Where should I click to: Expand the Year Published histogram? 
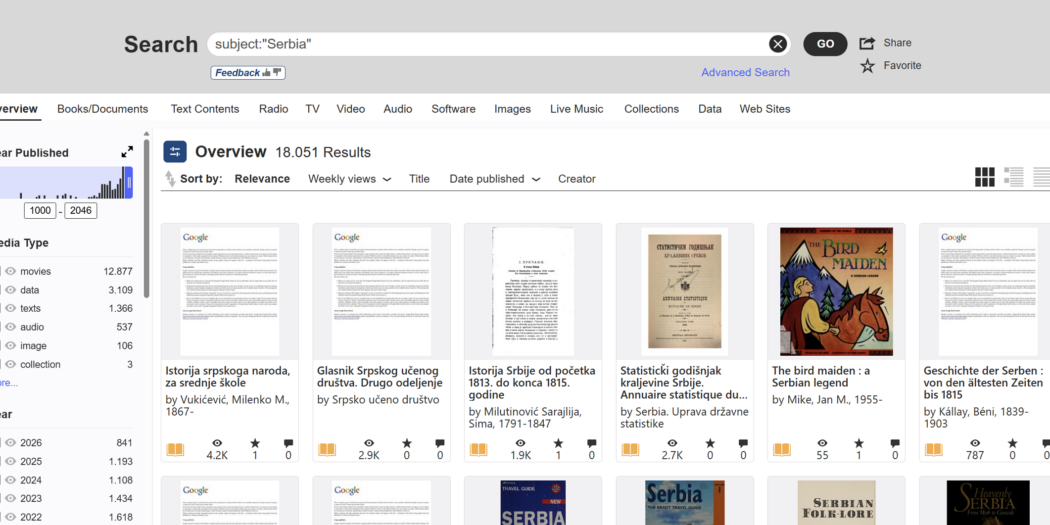click(x=127, y=152)
